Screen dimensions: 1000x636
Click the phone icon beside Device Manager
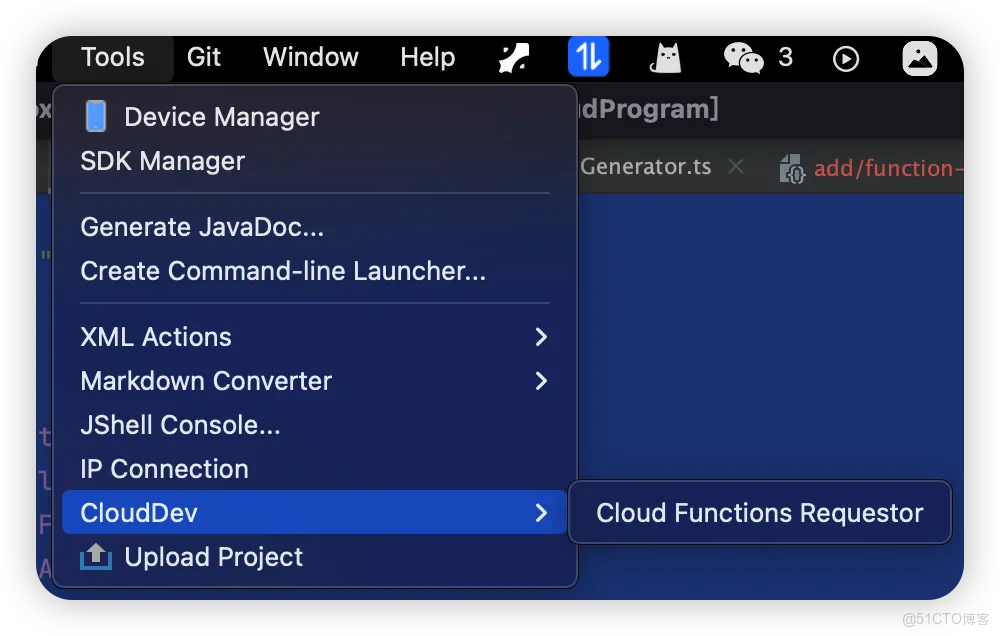pos(96,116)
